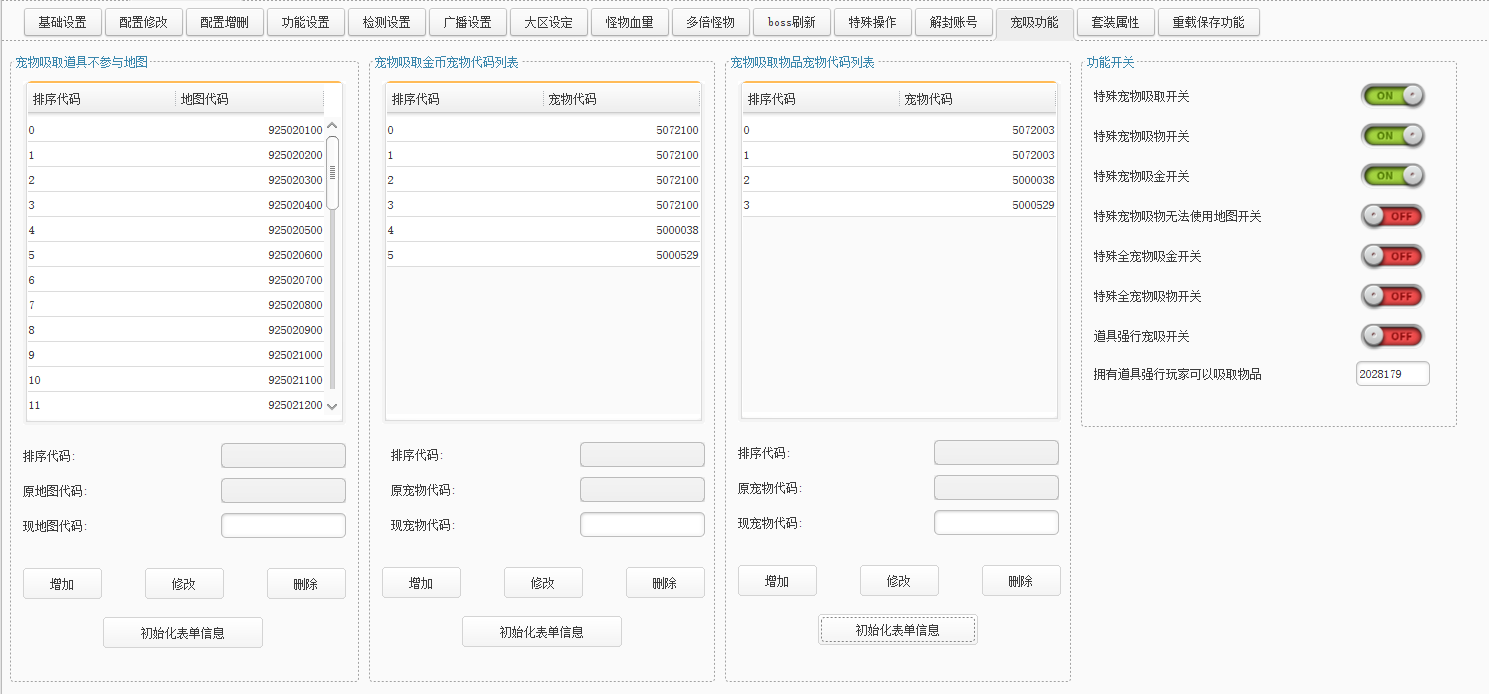This screenshot has height=694, width=1489.
Task: Toggle the 特殊宠物吸金开关 switch
Action: pyautogui.click(x=1392, y=176)
